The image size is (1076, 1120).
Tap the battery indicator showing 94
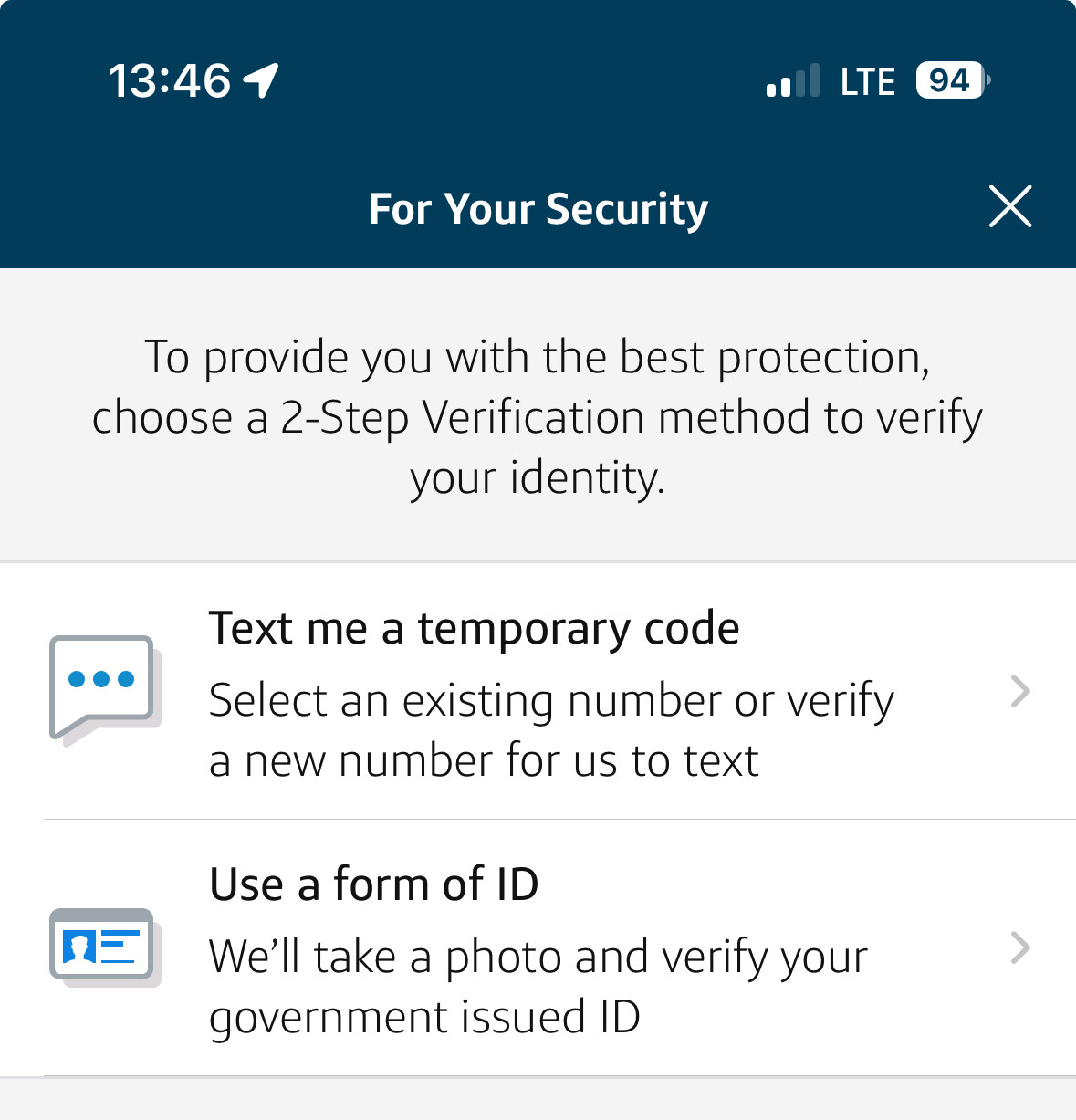coord(952,80)
